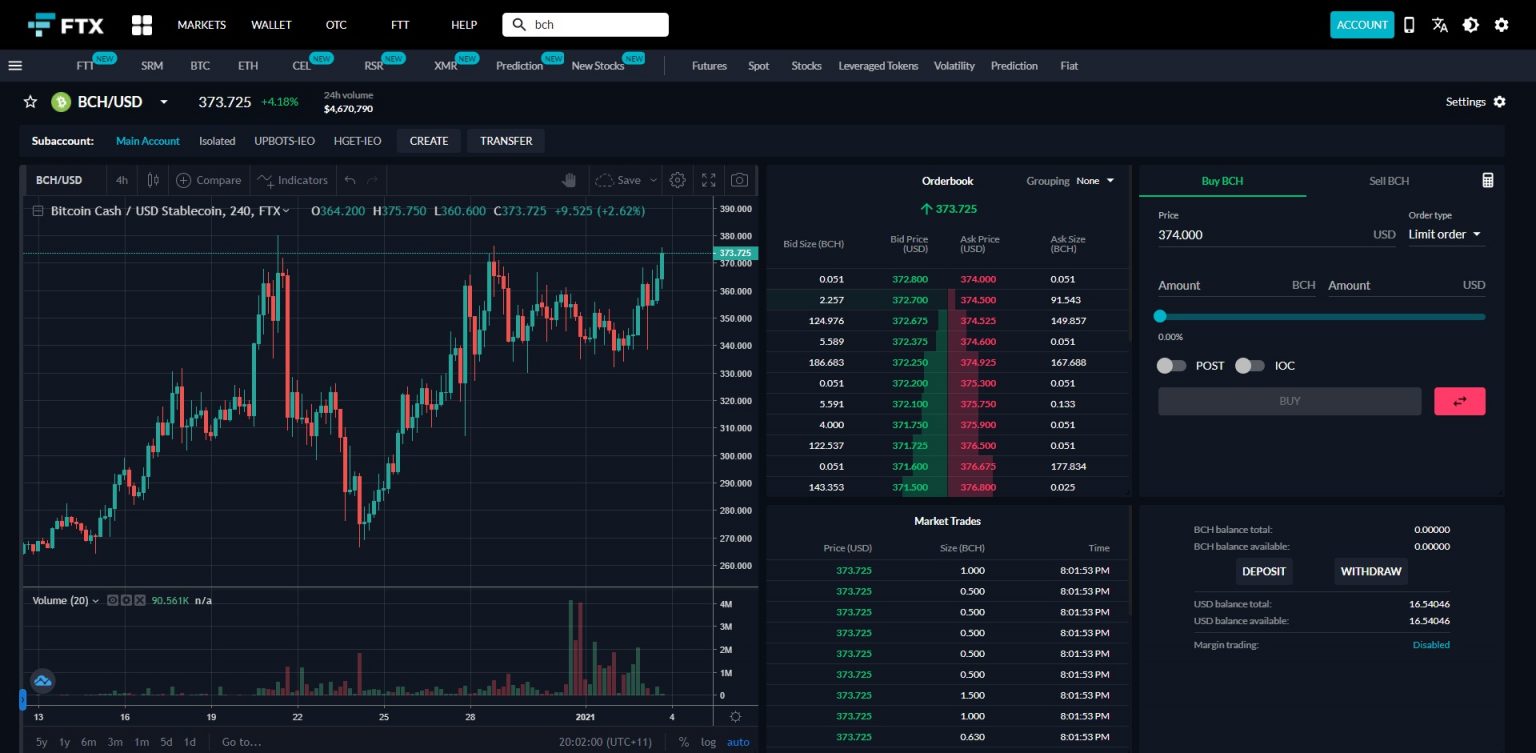1536x753 pixels.
Task: Favorite BCH/USD using the star icon
Action: tap(30, 101)
